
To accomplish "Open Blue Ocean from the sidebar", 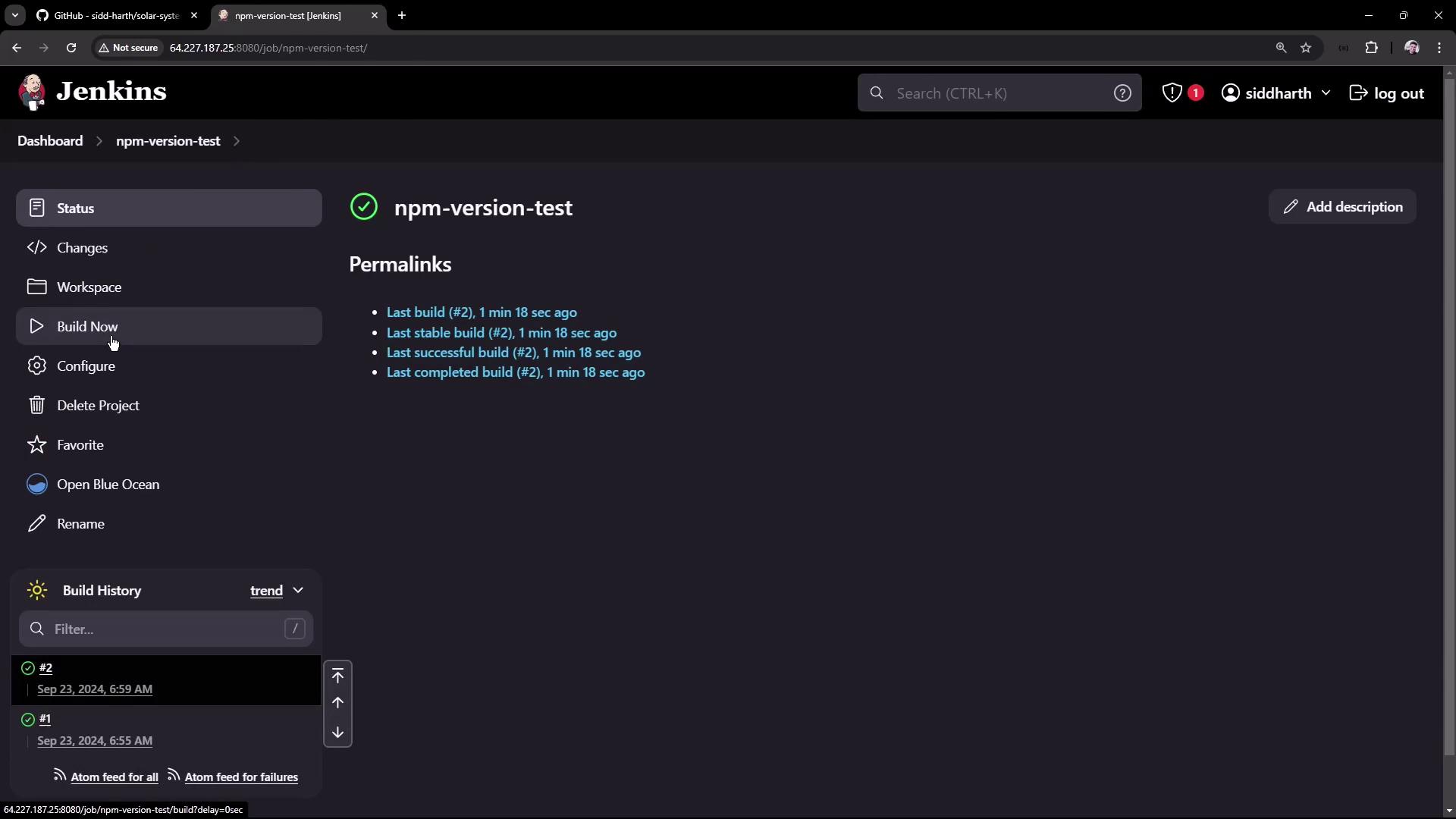I will tap(108, 485).
